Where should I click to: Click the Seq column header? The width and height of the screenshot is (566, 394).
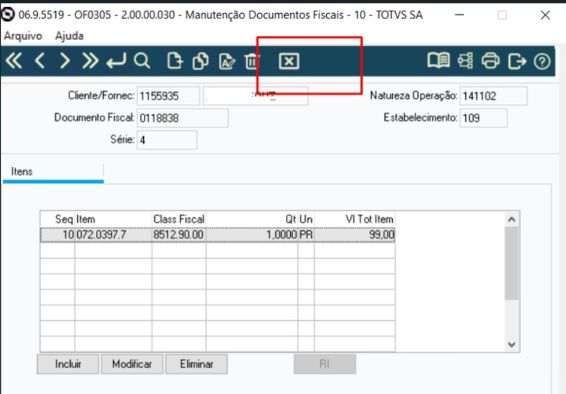[58, 219]
